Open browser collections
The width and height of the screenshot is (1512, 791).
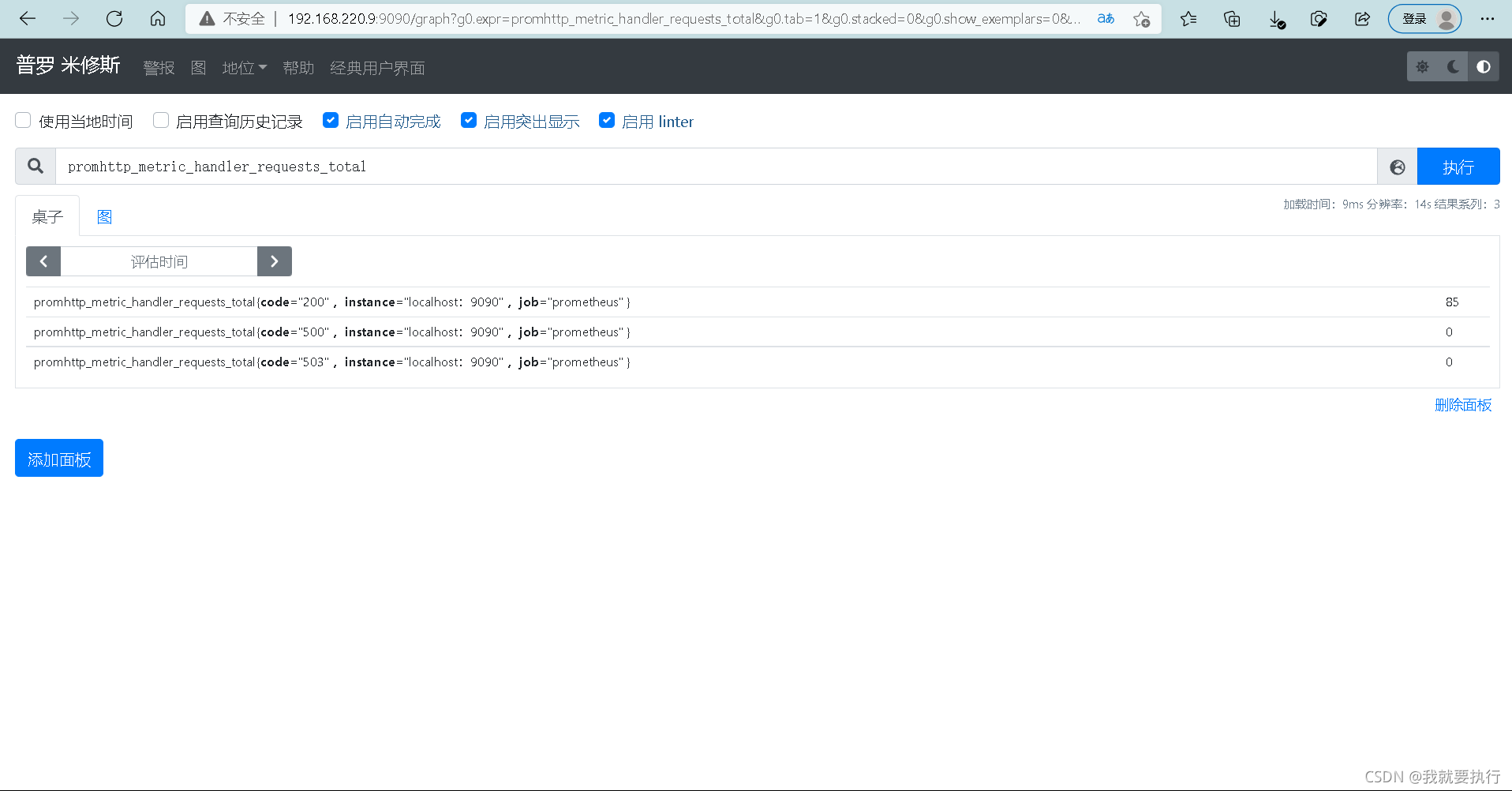pos(1232,19)
